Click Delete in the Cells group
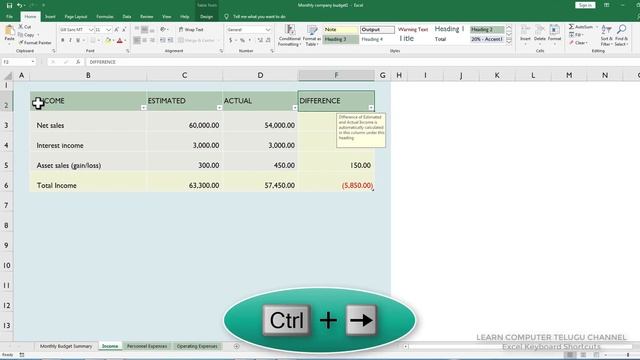This screenshot has width=640, height=360. [540, 35]
